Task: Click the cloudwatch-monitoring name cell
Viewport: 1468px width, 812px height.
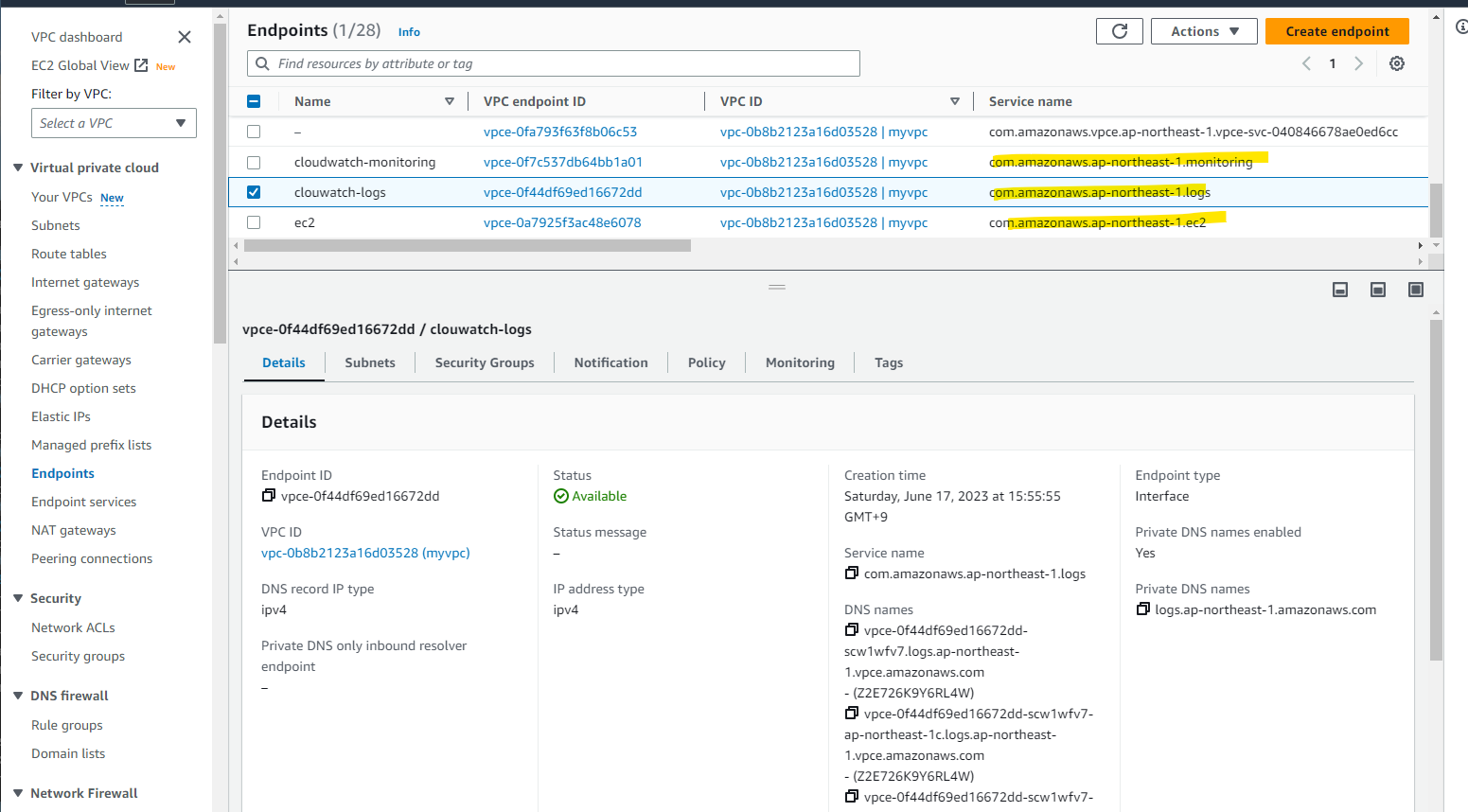Action: pyautogui.click(x=365, y=162)
